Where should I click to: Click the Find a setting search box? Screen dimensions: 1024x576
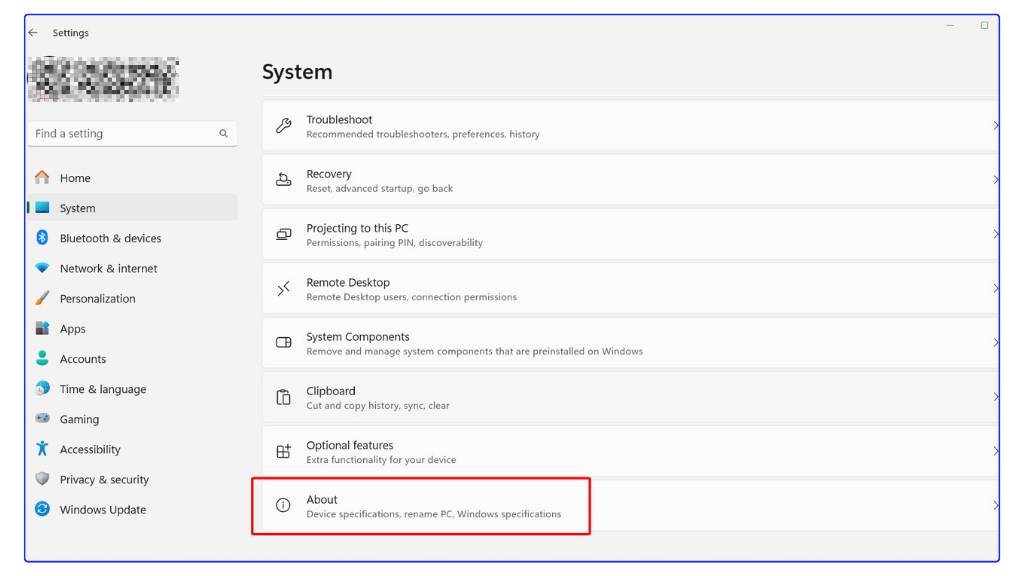pyautogui.click(x=130, y=133)
